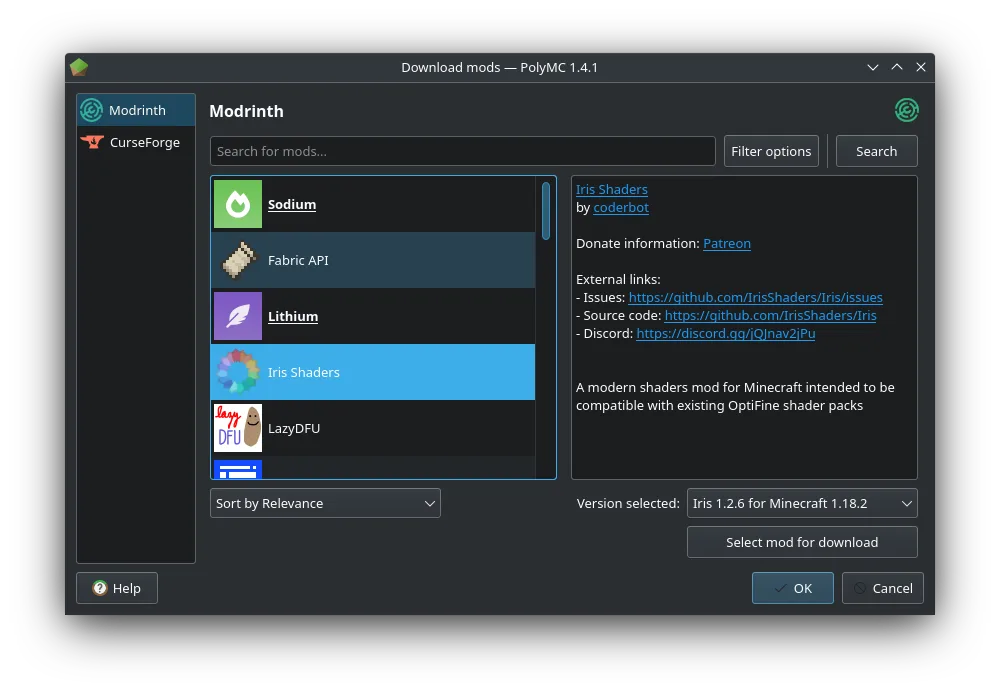
Task: Select the Lithium mod entry
Action: point(373,316)
